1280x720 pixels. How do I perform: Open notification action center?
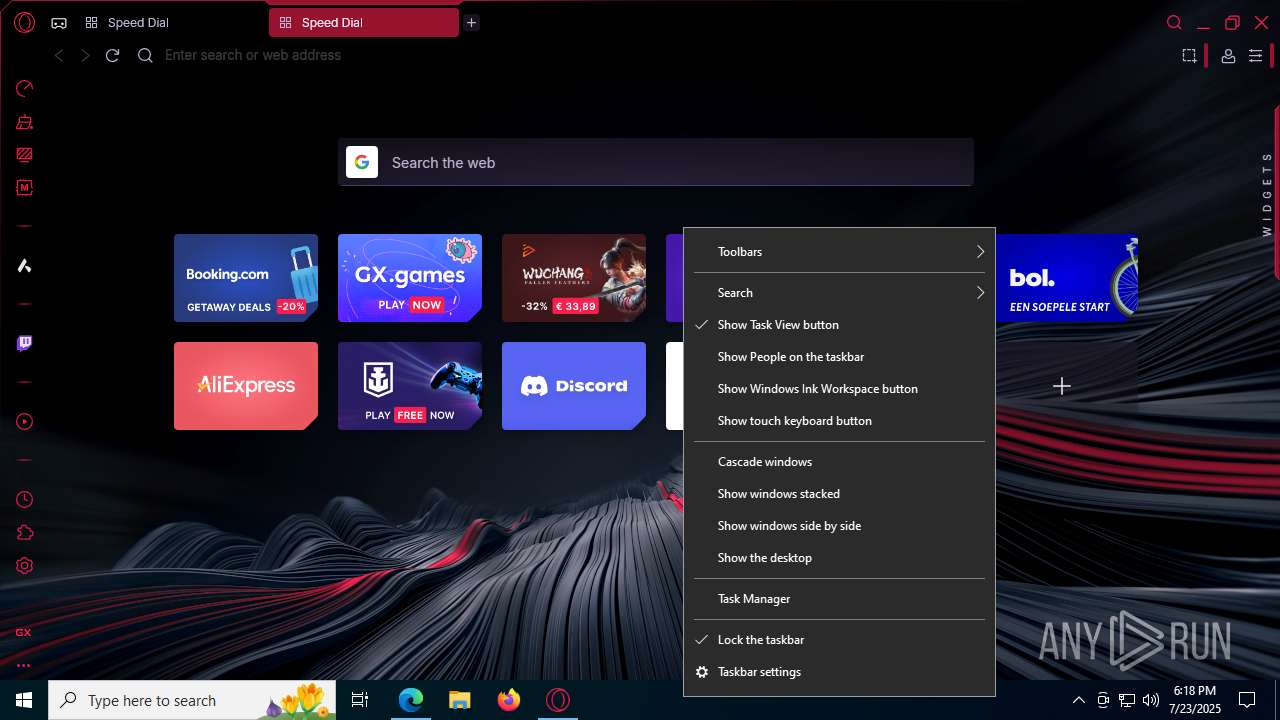1247,700
